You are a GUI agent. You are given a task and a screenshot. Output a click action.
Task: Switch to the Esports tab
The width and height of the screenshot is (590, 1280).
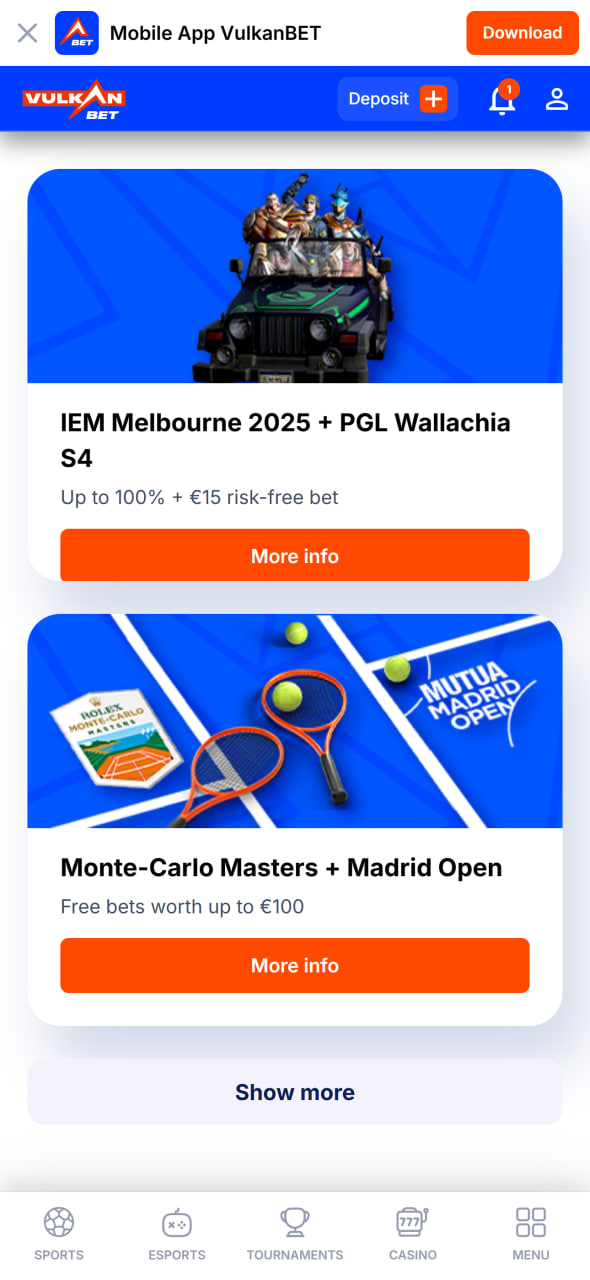pos(177,1234)
